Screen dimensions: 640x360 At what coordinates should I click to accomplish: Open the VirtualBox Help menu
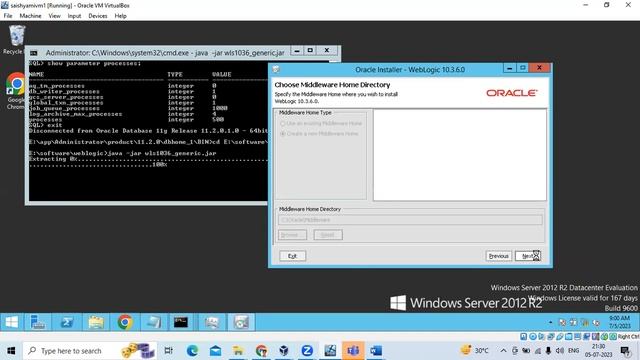[120, 16]
